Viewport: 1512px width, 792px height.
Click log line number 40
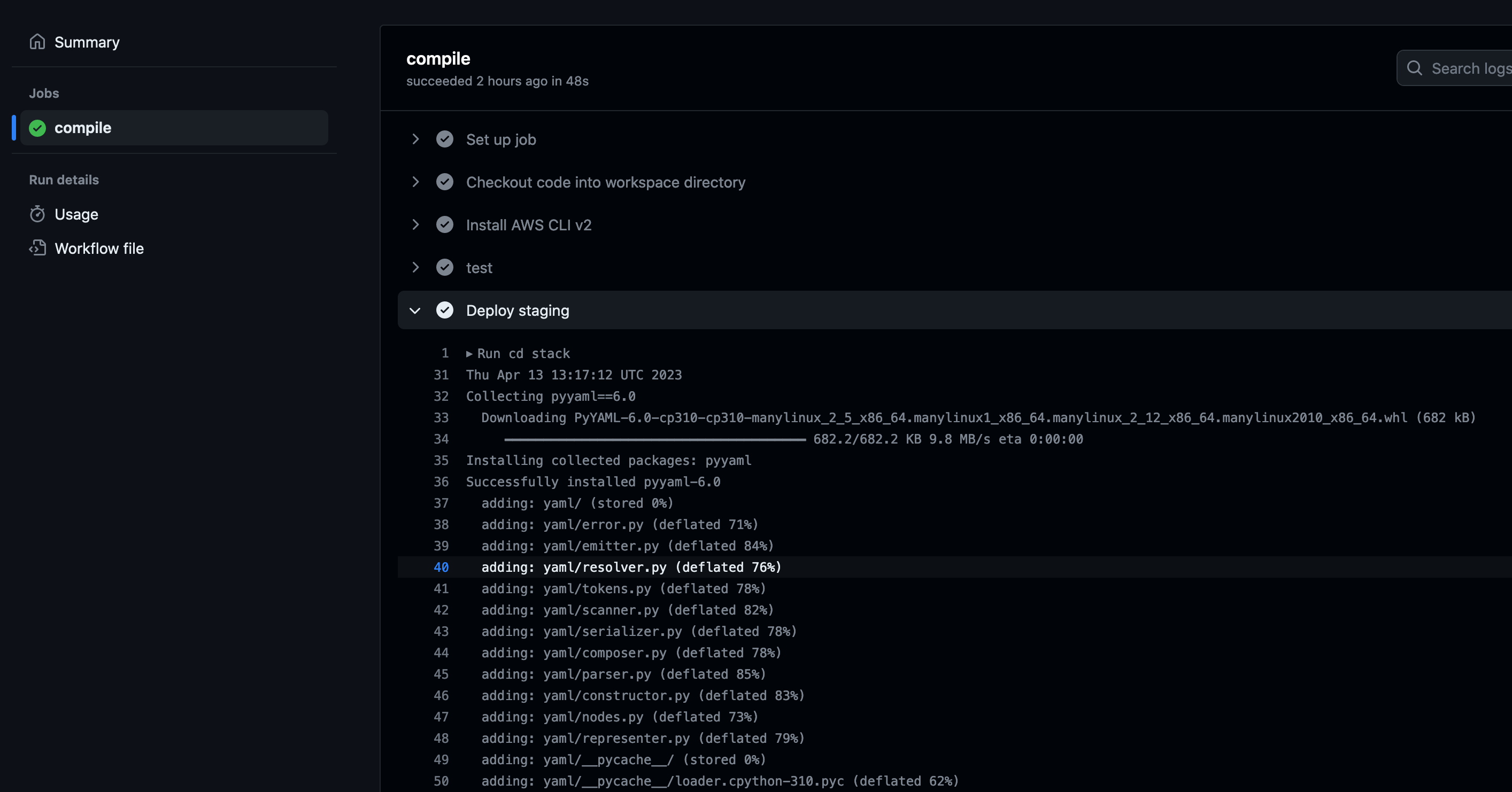(x=441, y=568)
